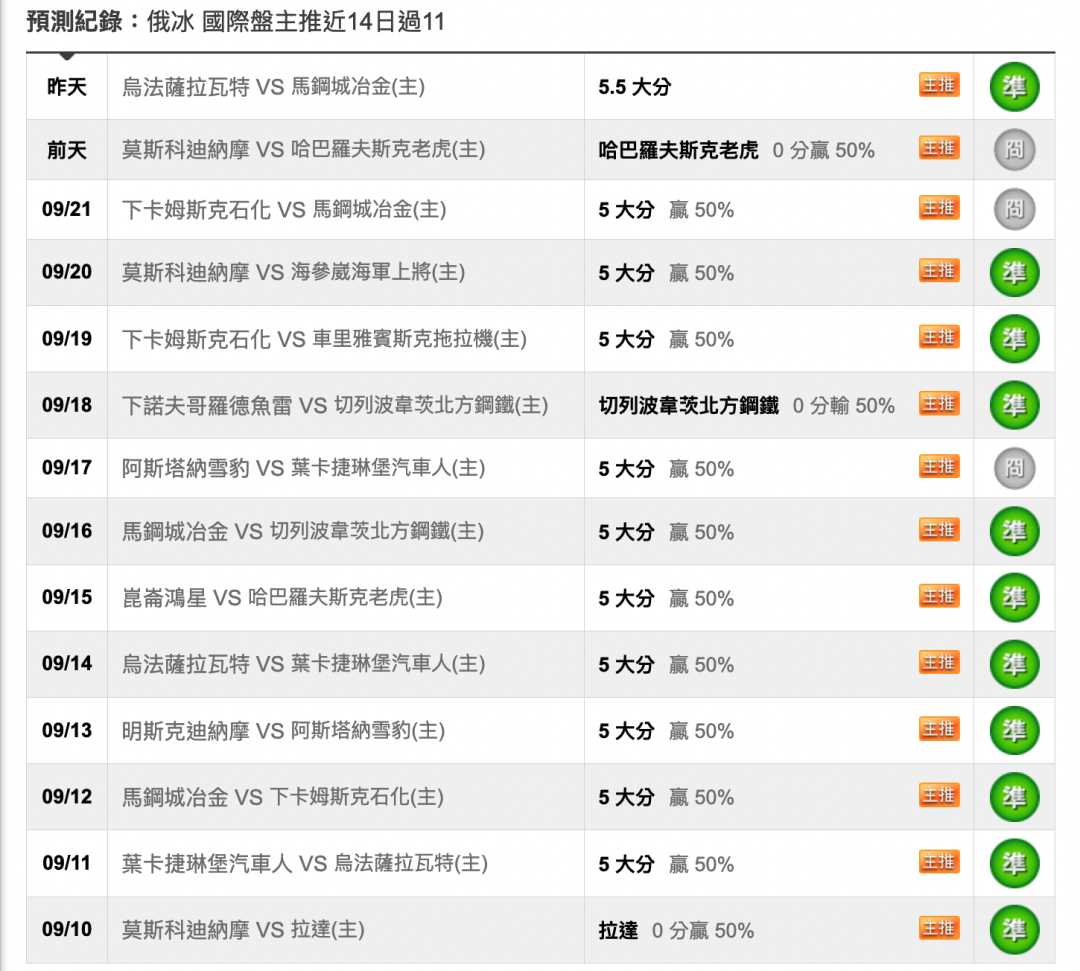Screen dimensions: 1080x971
Task: Click the 09/12 date cell
Action: [x=67, y=797]
